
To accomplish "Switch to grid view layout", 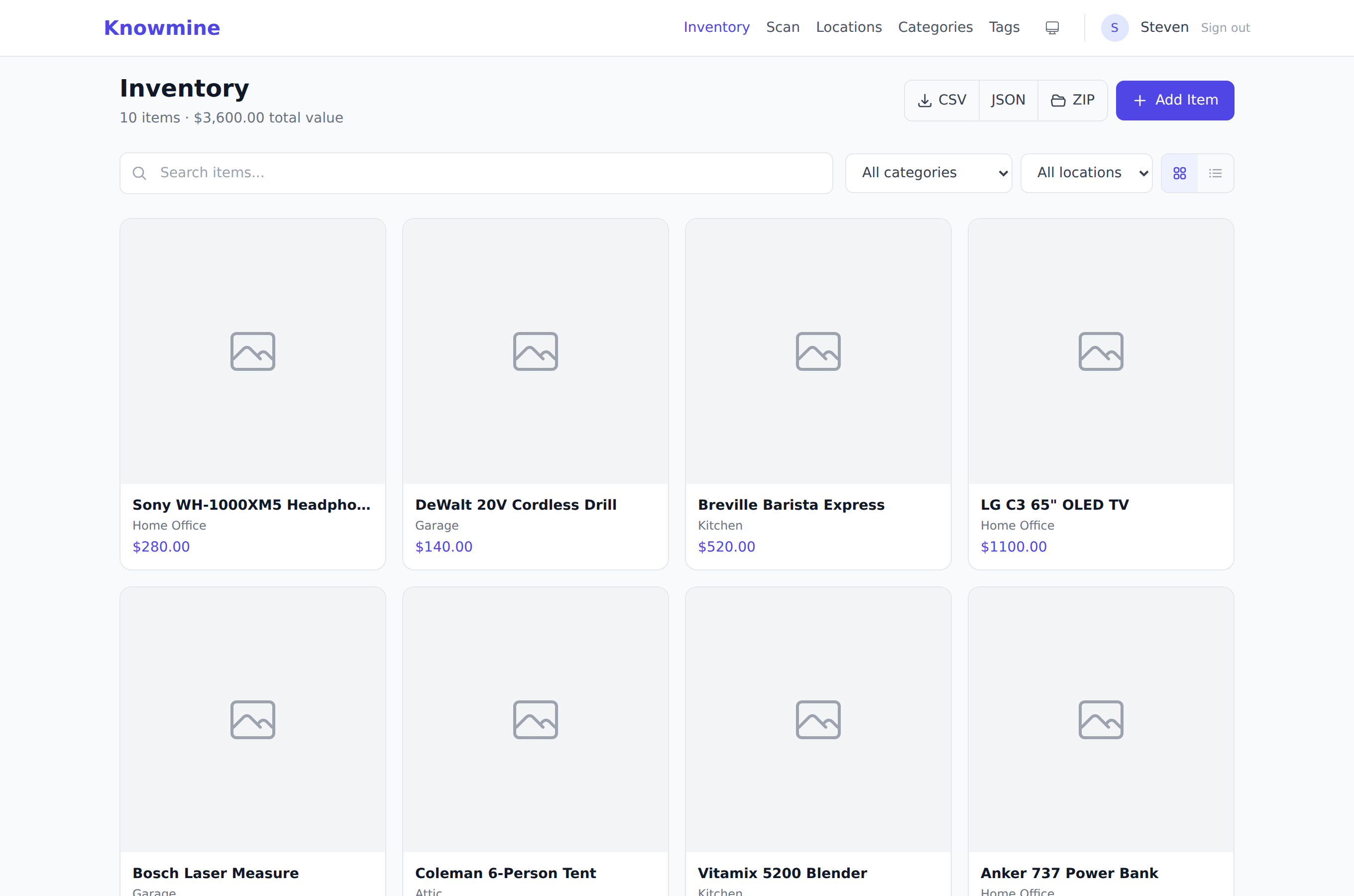I will (1179, 173).
